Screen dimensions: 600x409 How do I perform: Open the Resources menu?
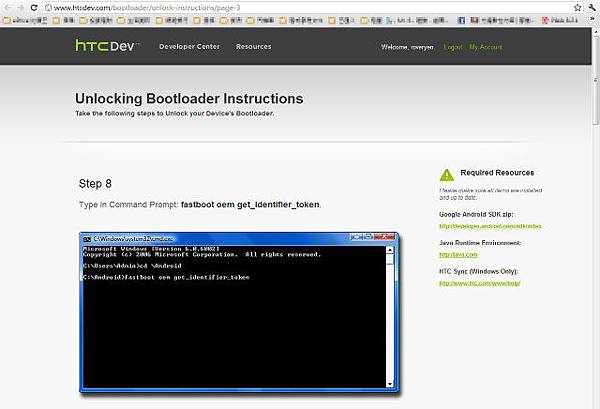(253, 47)
